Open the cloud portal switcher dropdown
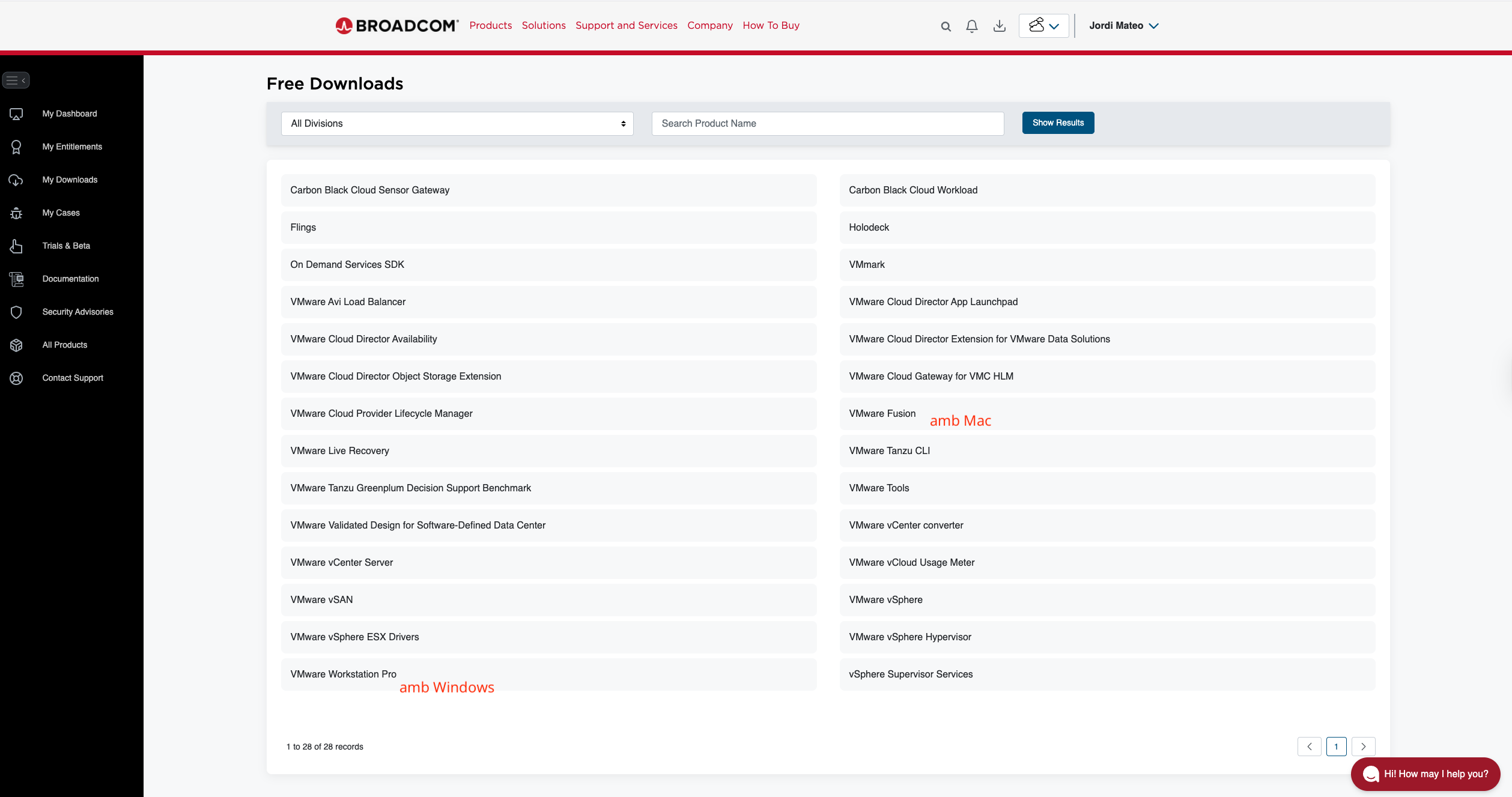 point(1043,26)
